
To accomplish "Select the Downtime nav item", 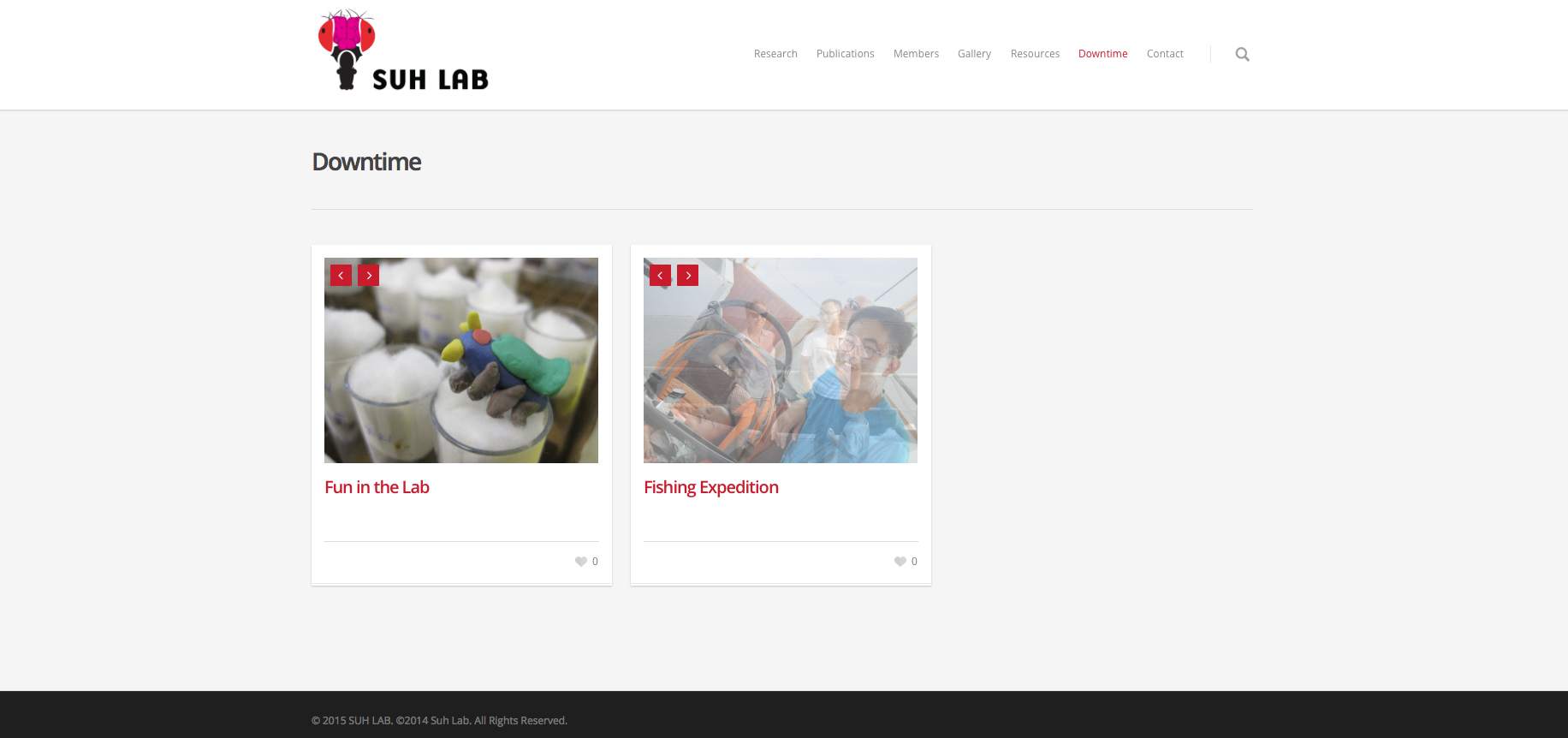I will click(x=1102, y=54).
